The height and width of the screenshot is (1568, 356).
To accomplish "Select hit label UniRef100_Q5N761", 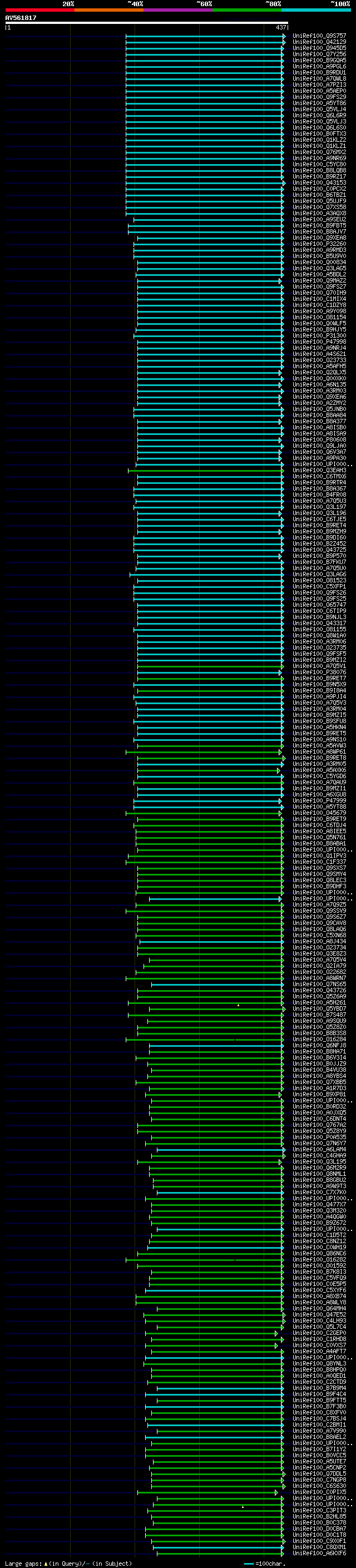I will (x=319, y=837).
